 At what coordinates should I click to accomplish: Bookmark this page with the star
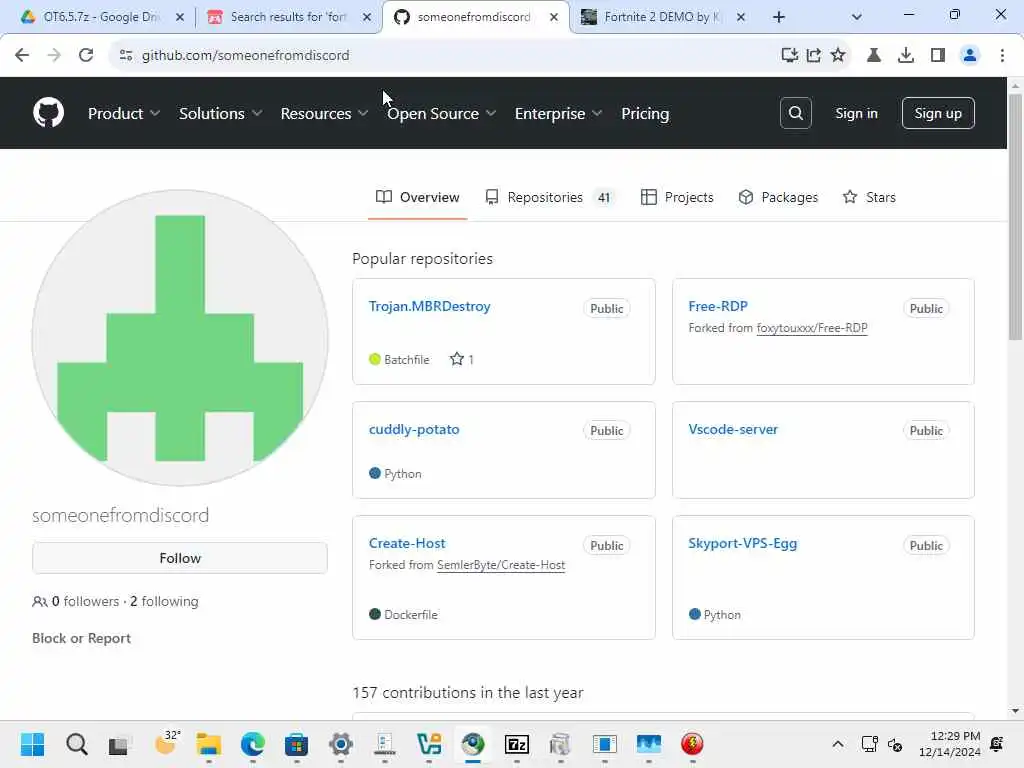coord(838,56)
